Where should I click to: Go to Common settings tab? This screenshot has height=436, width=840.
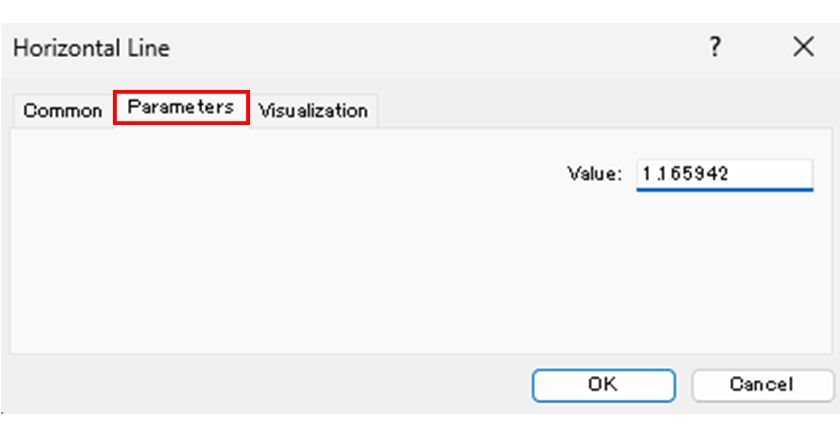pos(62,110)
